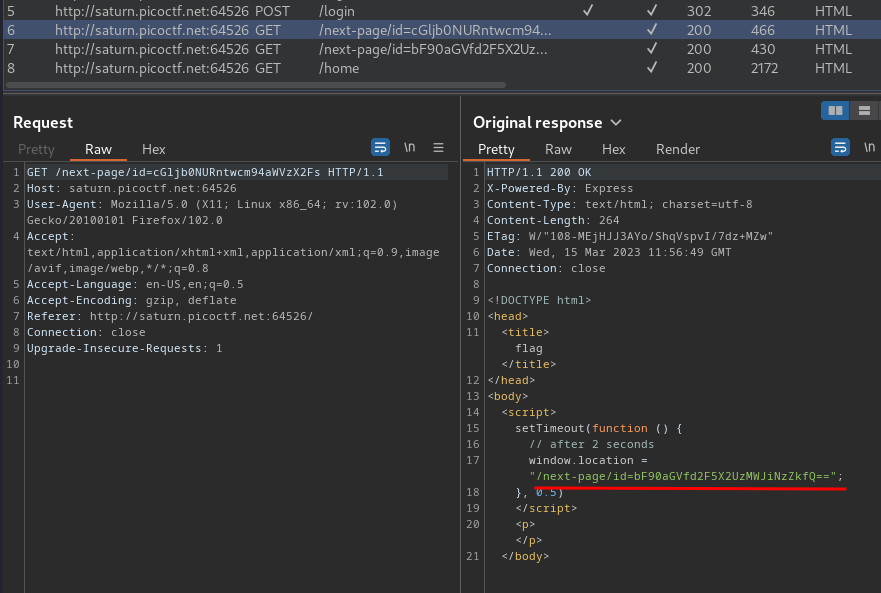The width and height of the screenshot is (881, 593).
Task: Select history row 8 GET /home
Action: coord(442,69)
